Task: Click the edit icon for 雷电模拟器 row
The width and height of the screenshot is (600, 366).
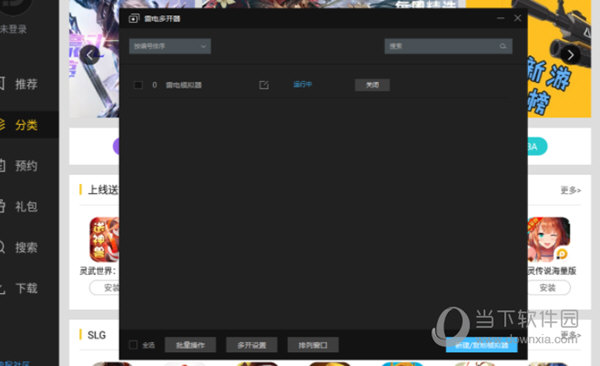Action: 264,85
